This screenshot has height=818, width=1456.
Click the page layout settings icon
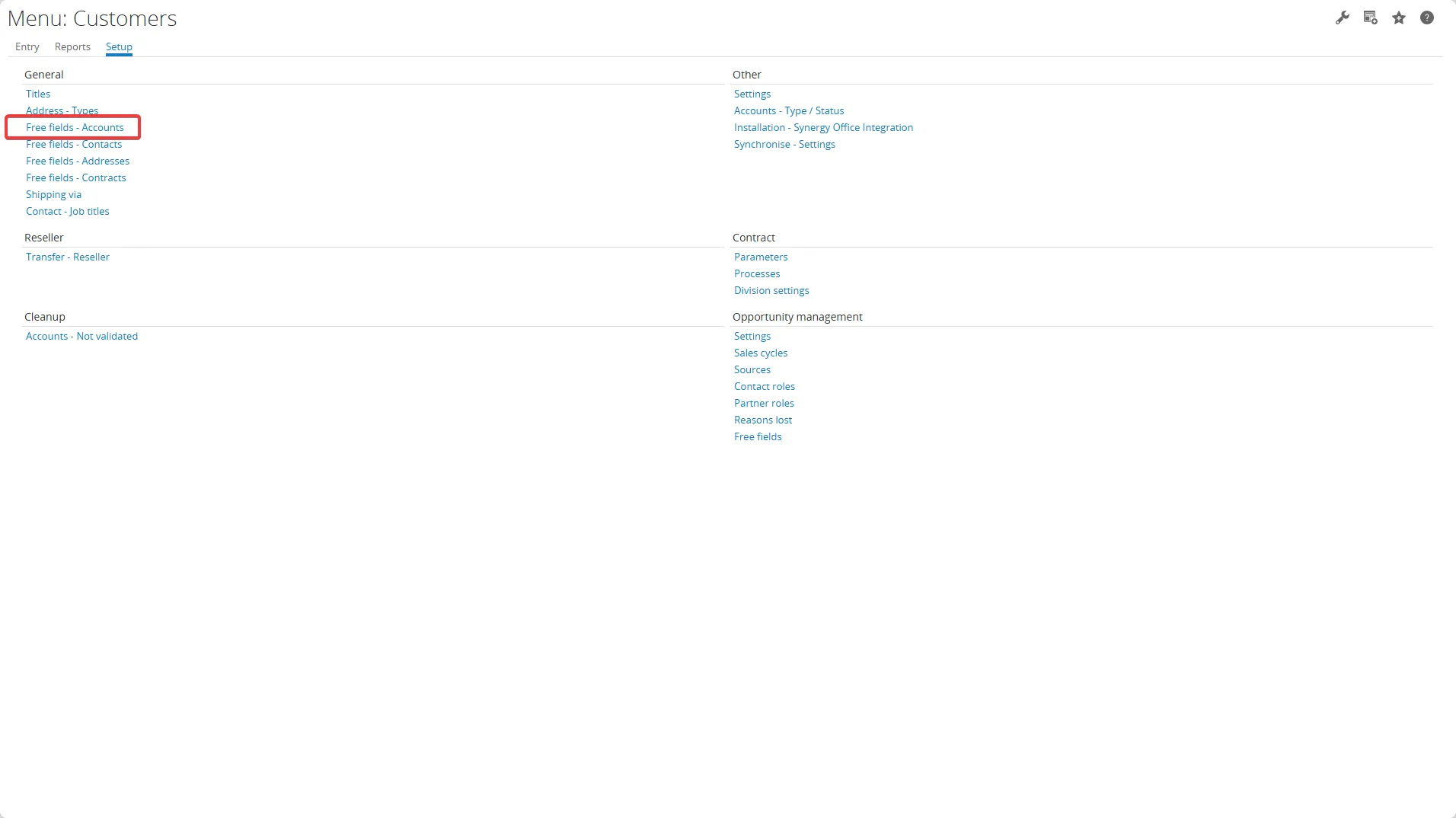pyautogui.click(x=1370, y=18)
